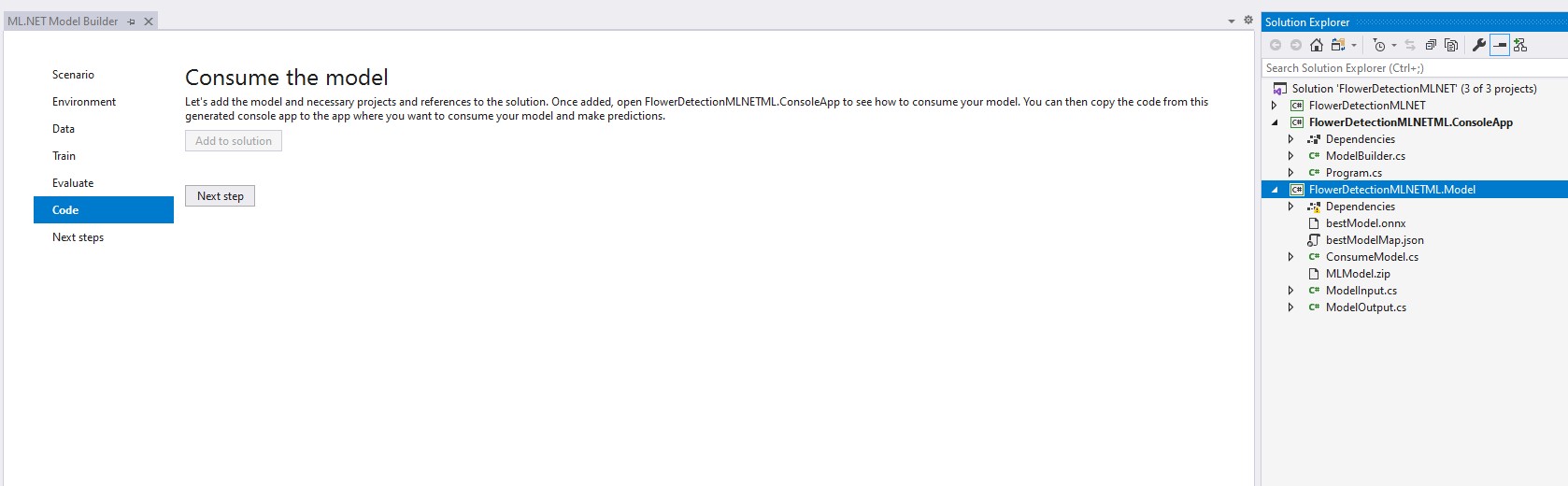1568x486 pixels.
Task: Select bestModel.onnx in Solution Explorer
Action: pyautogui.click(x=1365, y=223)
